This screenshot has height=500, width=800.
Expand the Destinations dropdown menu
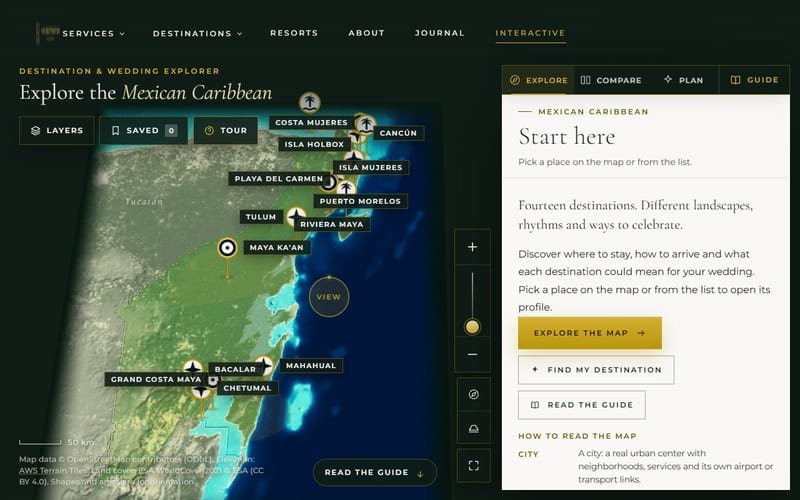click(197, 33)
